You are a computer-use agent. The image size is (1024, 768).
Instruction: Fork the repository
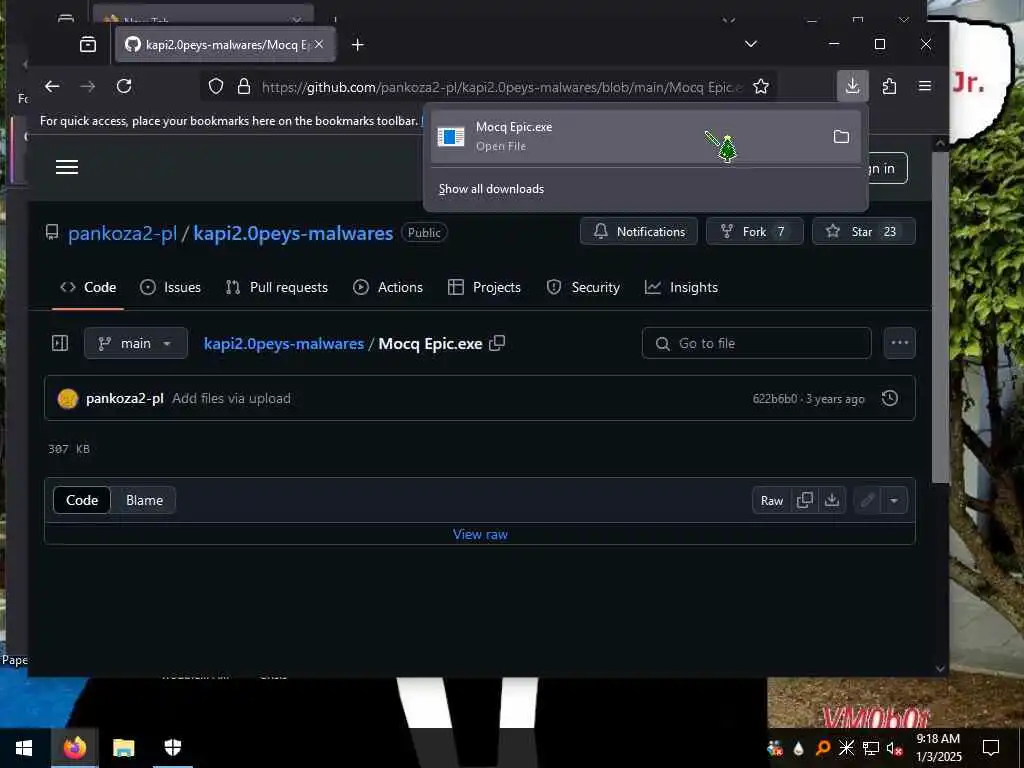coord(754,231)
